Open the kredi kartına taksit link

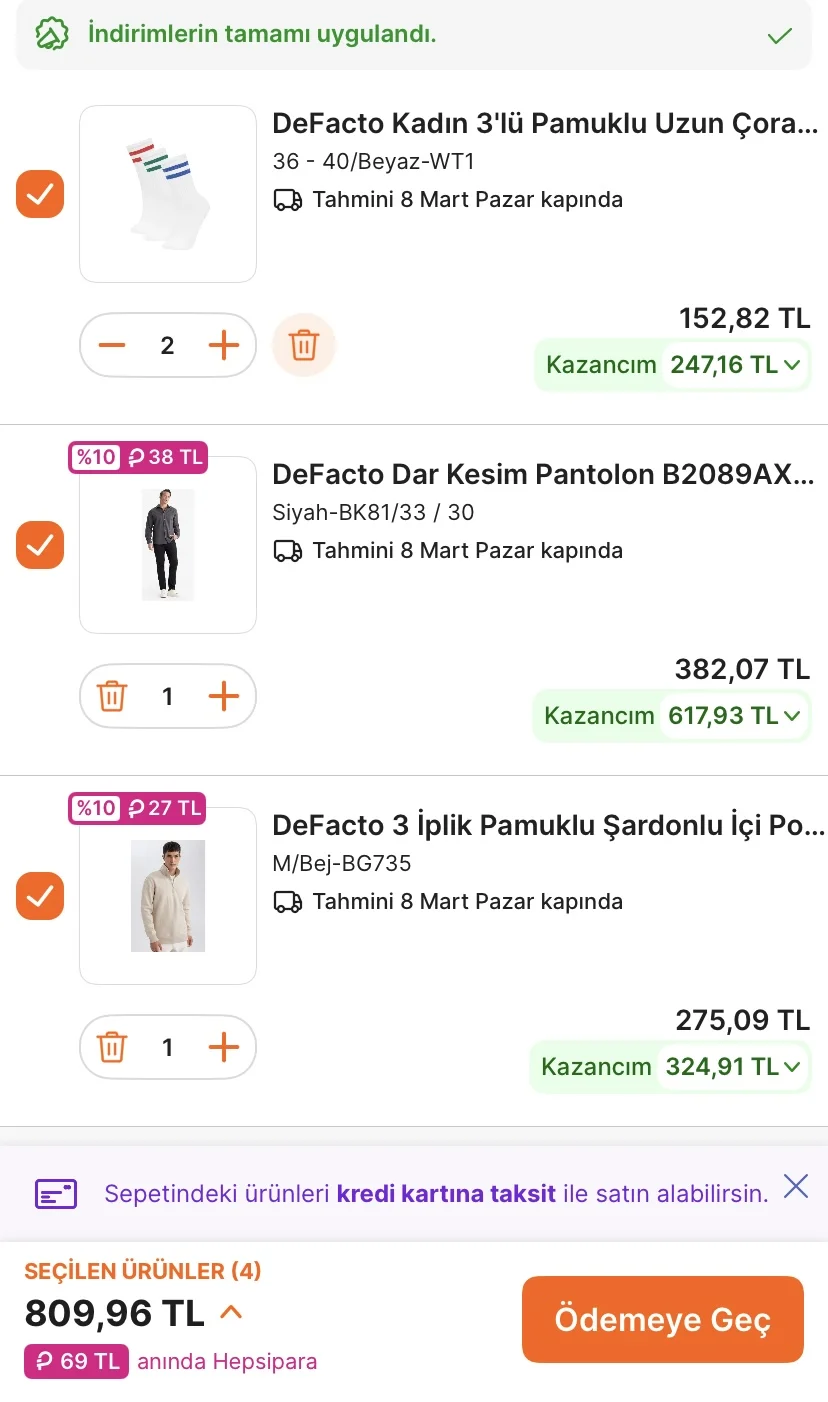446,1193
